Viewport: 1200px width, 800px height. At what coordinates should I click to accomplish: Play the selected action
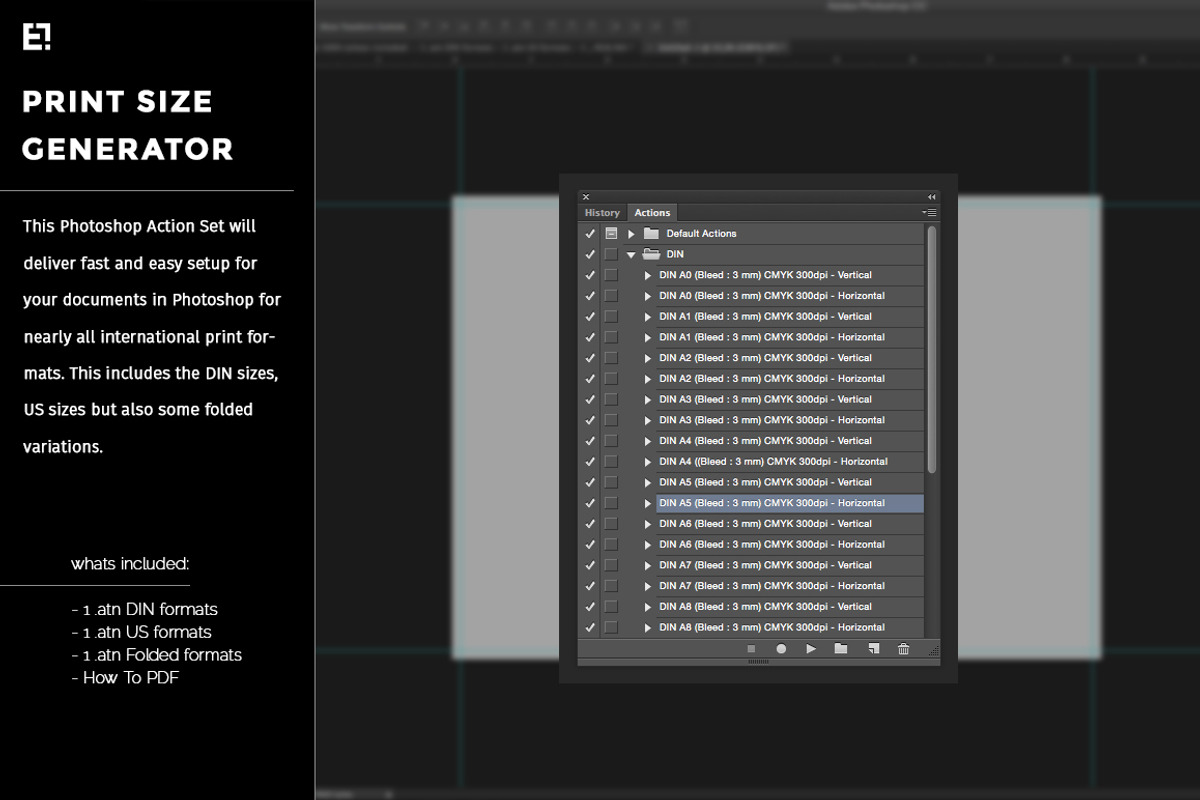811,649
